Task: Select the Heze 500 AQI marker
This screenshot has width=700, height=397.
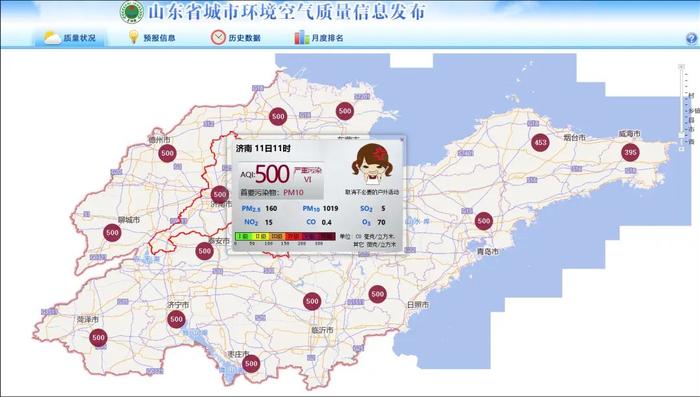Action: click(x=98, y=338)
